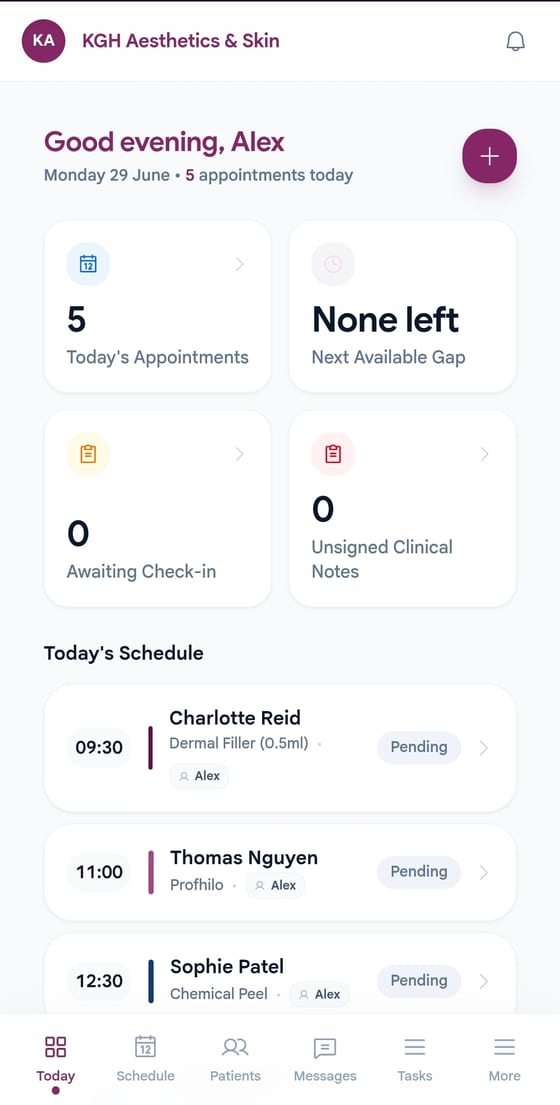Open the Patients tab icon

click(235, 1047)
